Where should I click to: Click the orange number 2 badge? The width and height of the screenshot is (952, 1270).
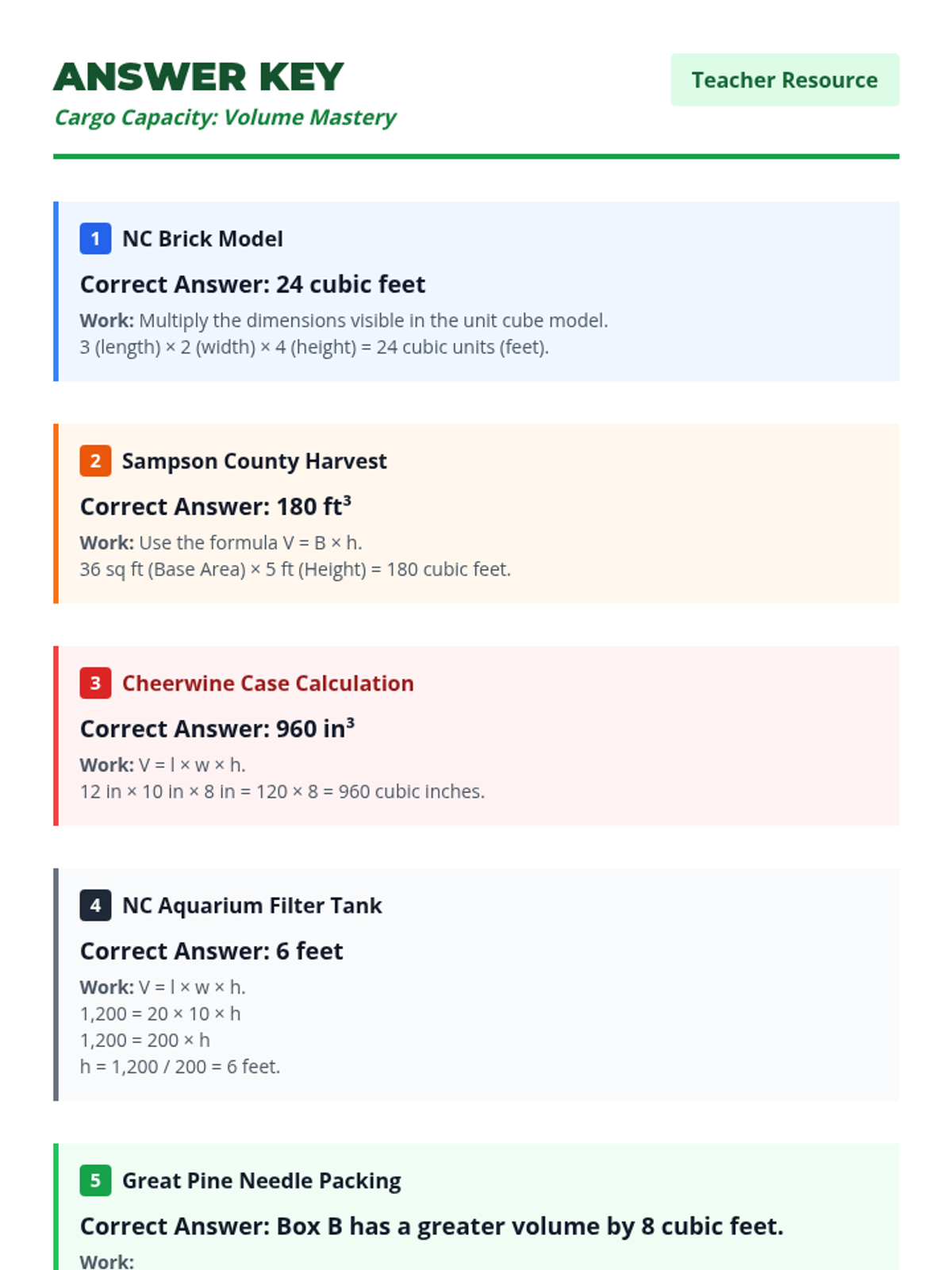pos(95,461)
